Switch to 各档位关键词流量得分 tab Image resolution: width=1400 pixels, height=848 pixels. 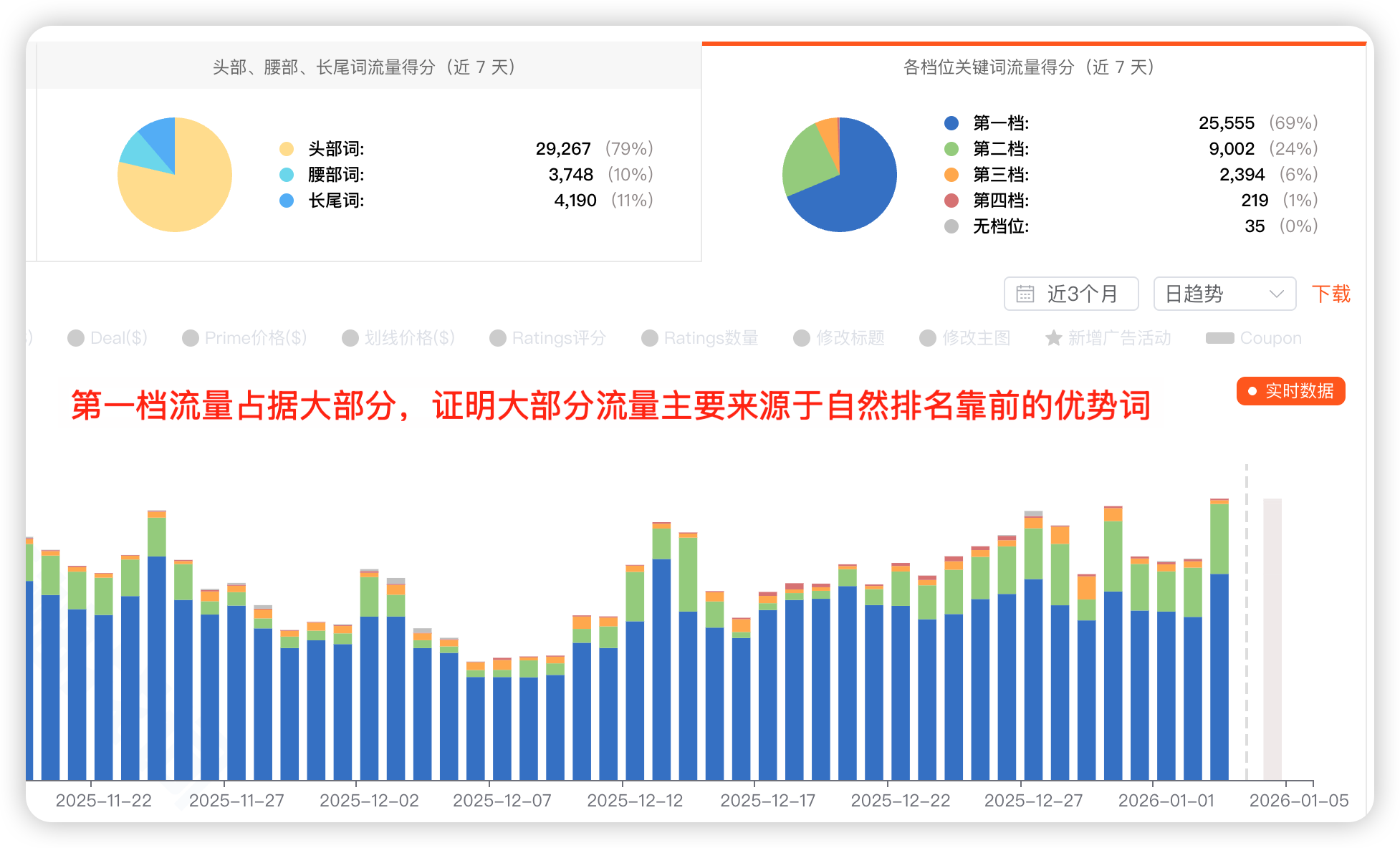click(x=1029, y=67)
